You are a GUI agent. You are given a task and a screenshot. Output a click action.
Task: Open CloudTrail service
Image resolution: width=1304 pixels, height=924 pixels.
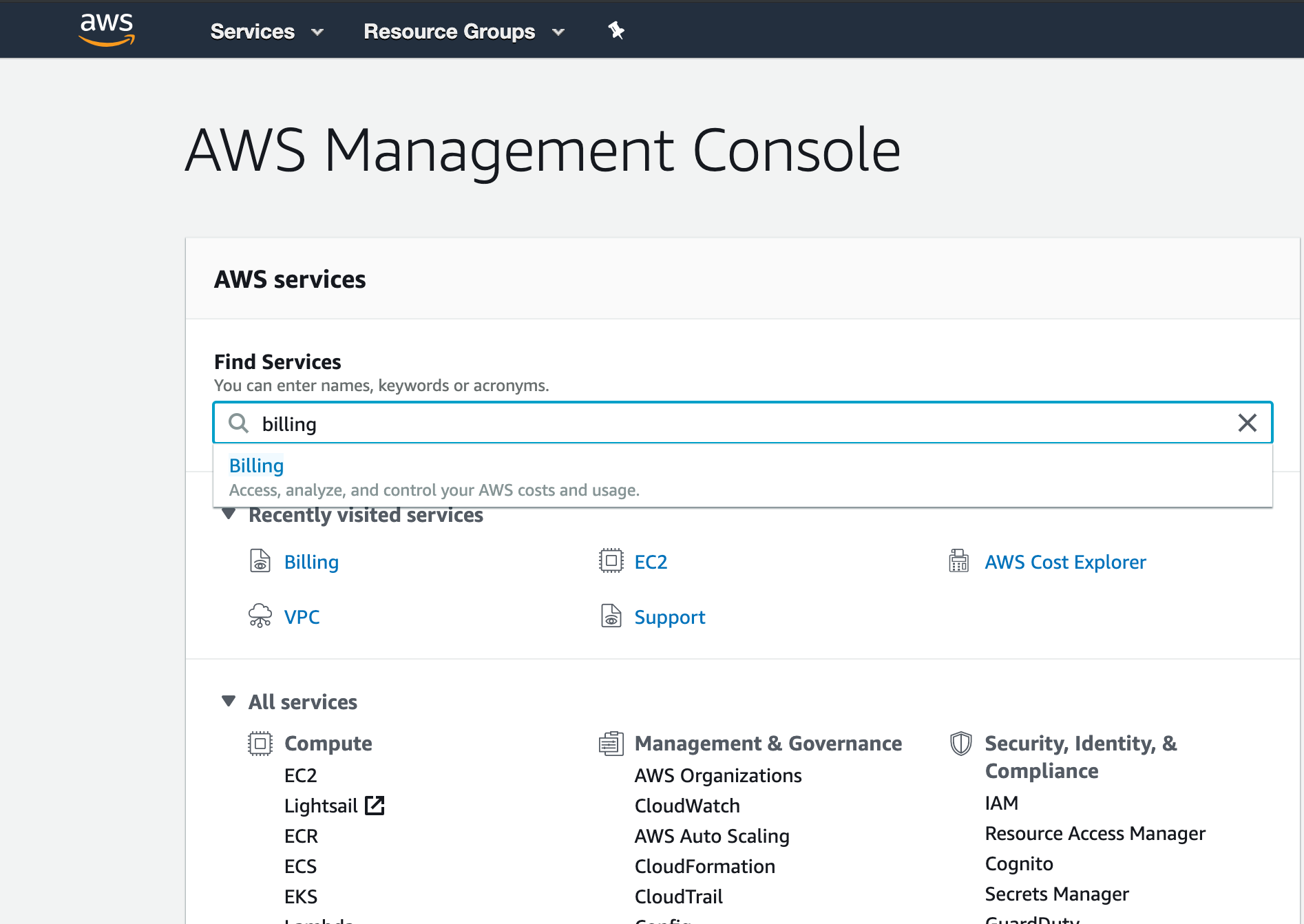tap(678, 896)
